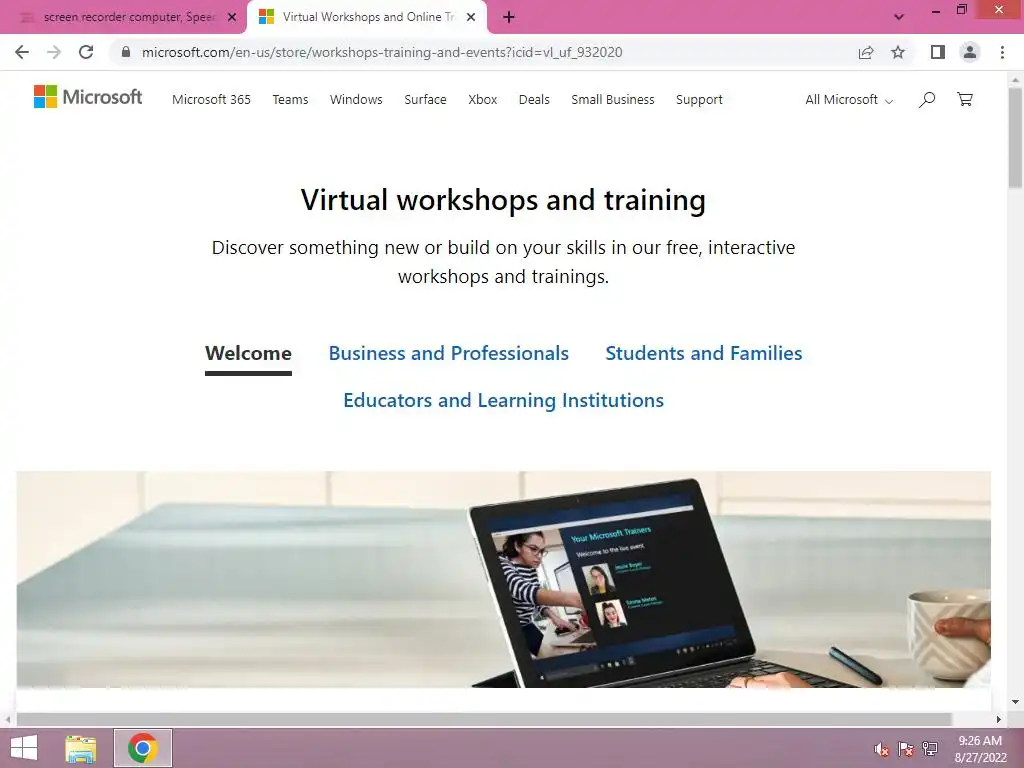The height and width of the screenshot is (768, 1024).
Task: Open the Action Center flag icon
Action: [906, 749]
